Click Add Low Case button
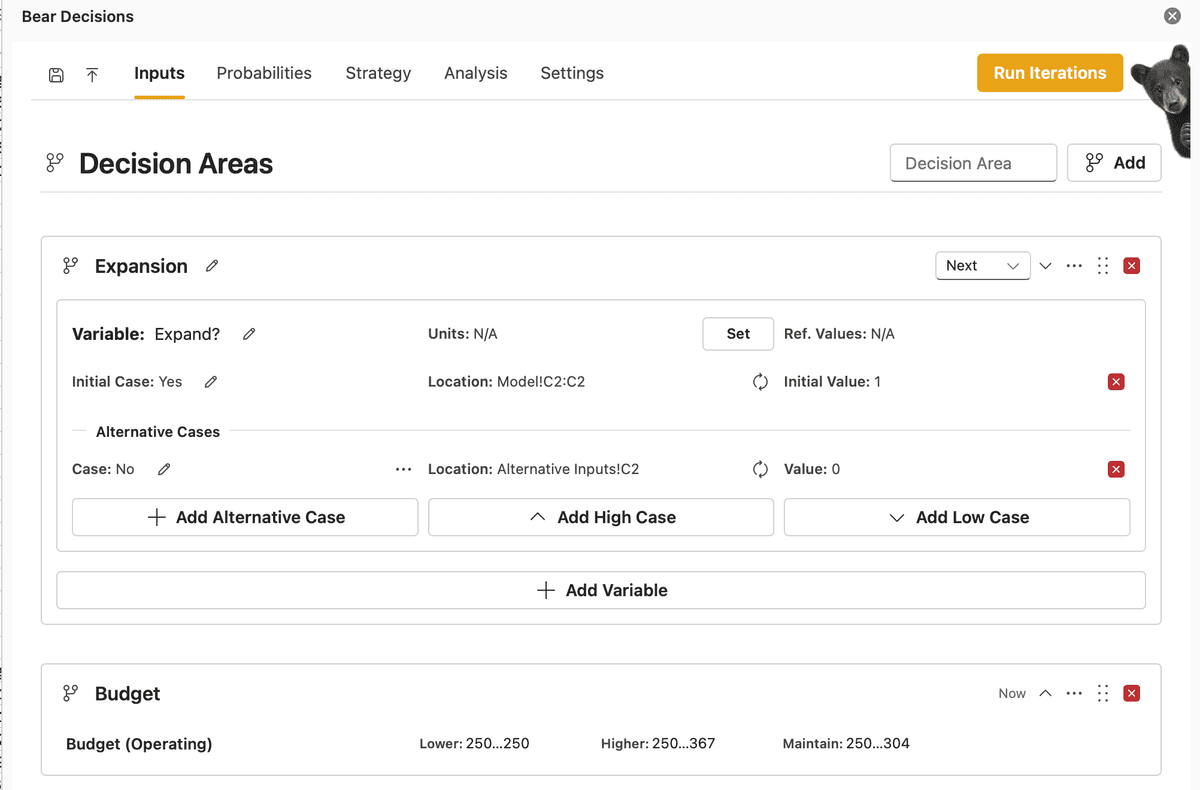 tap(957, 517)
